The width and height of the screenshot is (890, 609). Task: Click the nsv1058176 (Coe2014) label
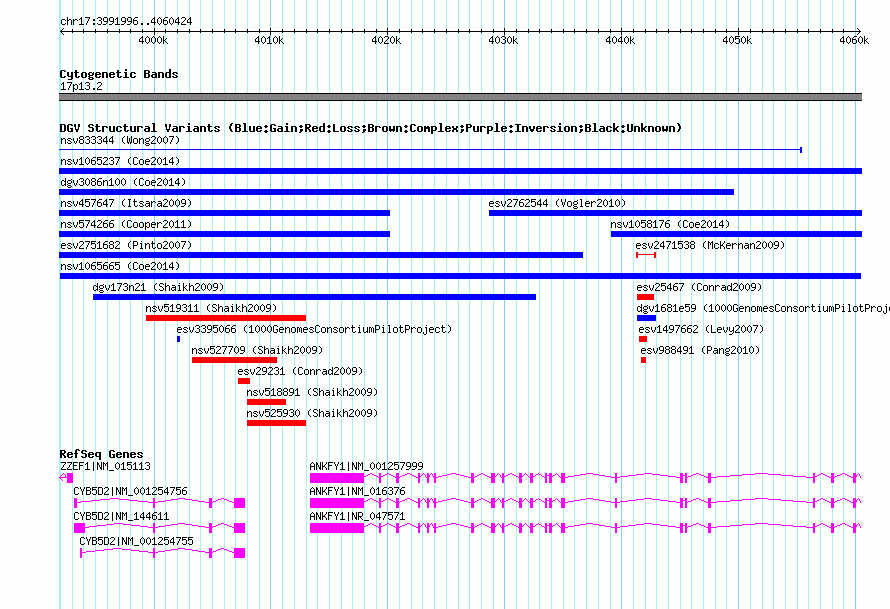[670, 224]
